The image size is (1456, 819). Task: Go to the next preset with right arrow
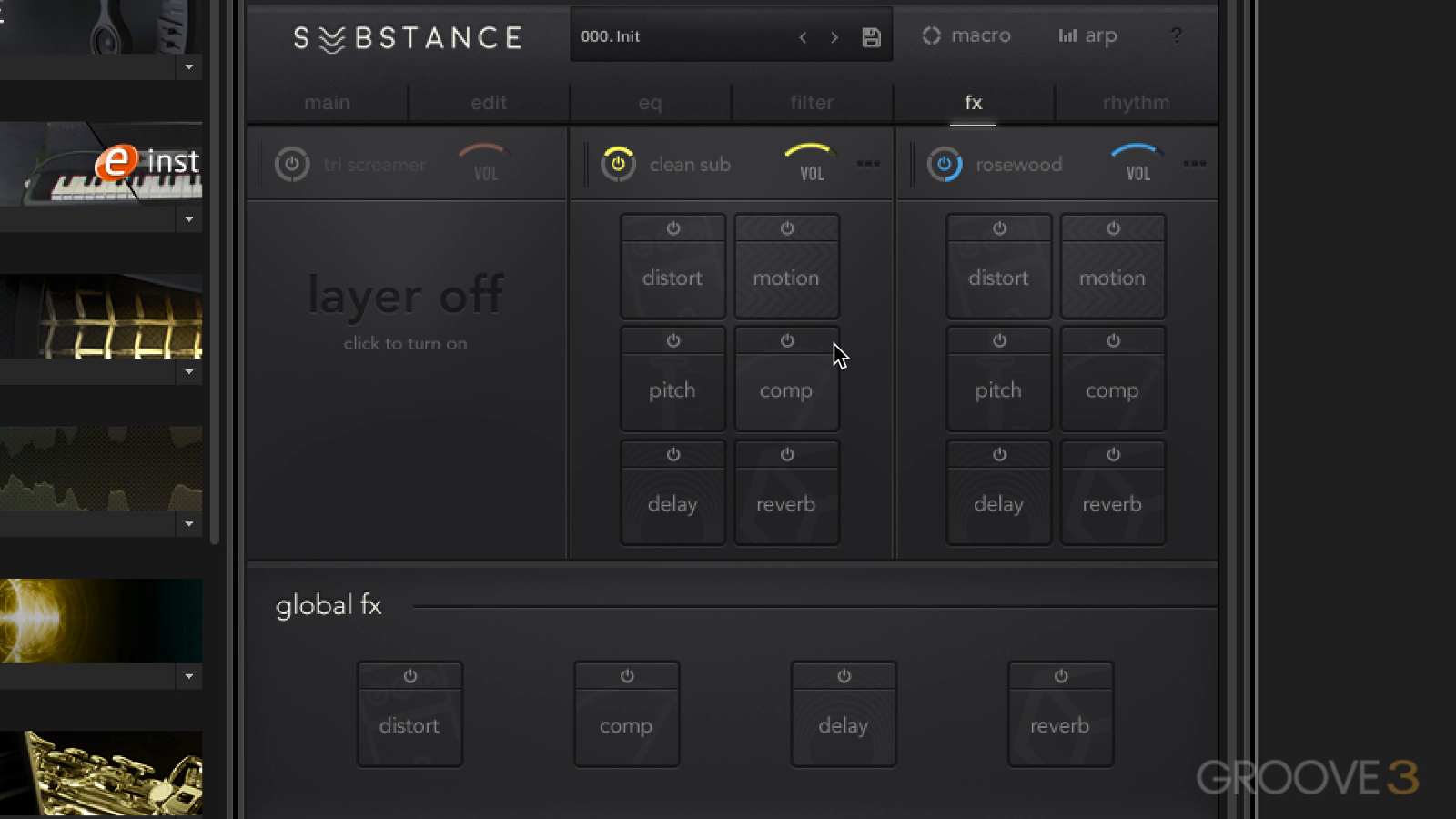(x=834, y=37)
